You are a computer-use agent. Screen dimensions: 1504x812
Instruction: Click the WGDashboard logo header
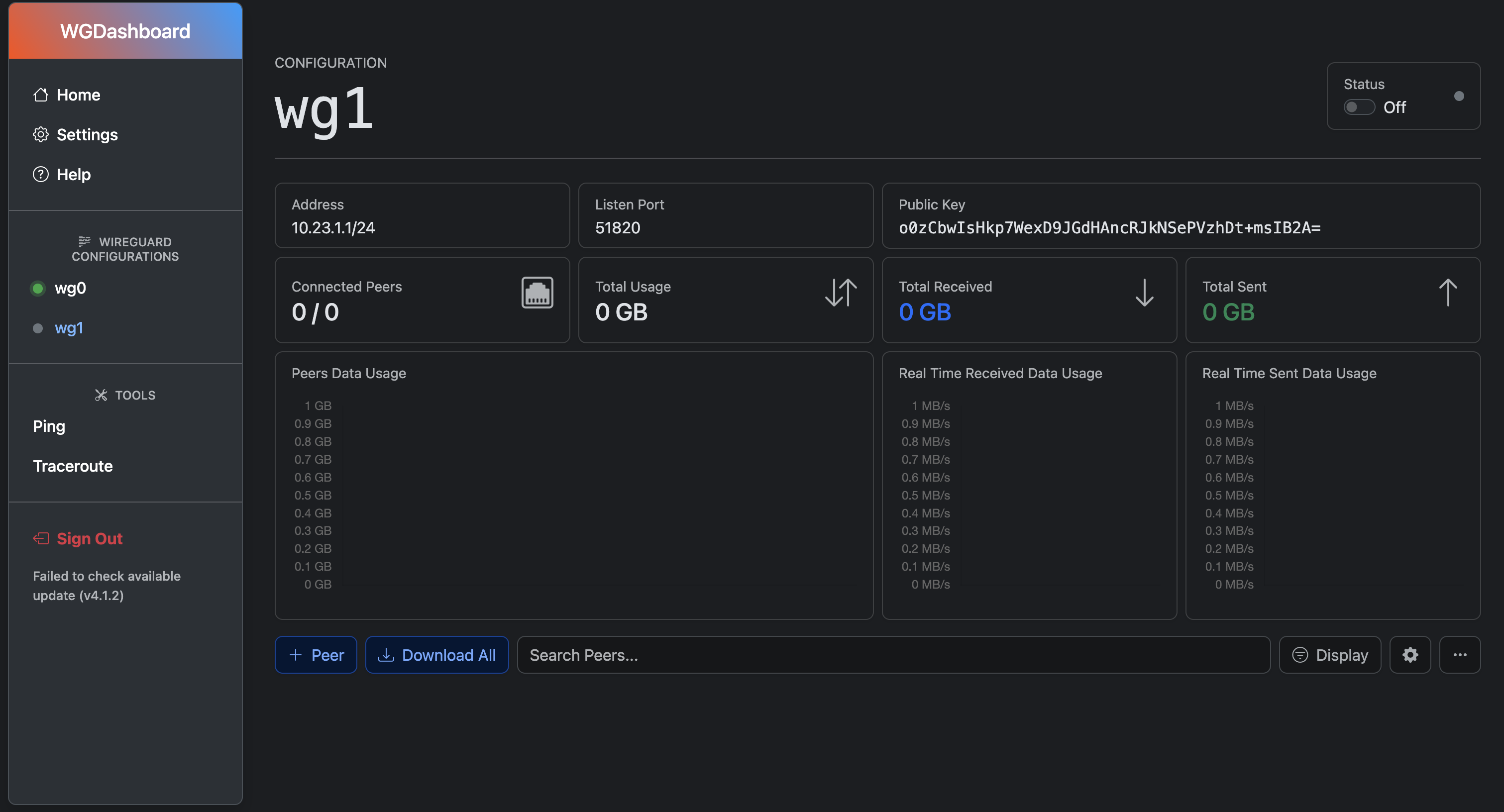click(x=125, y=31)
